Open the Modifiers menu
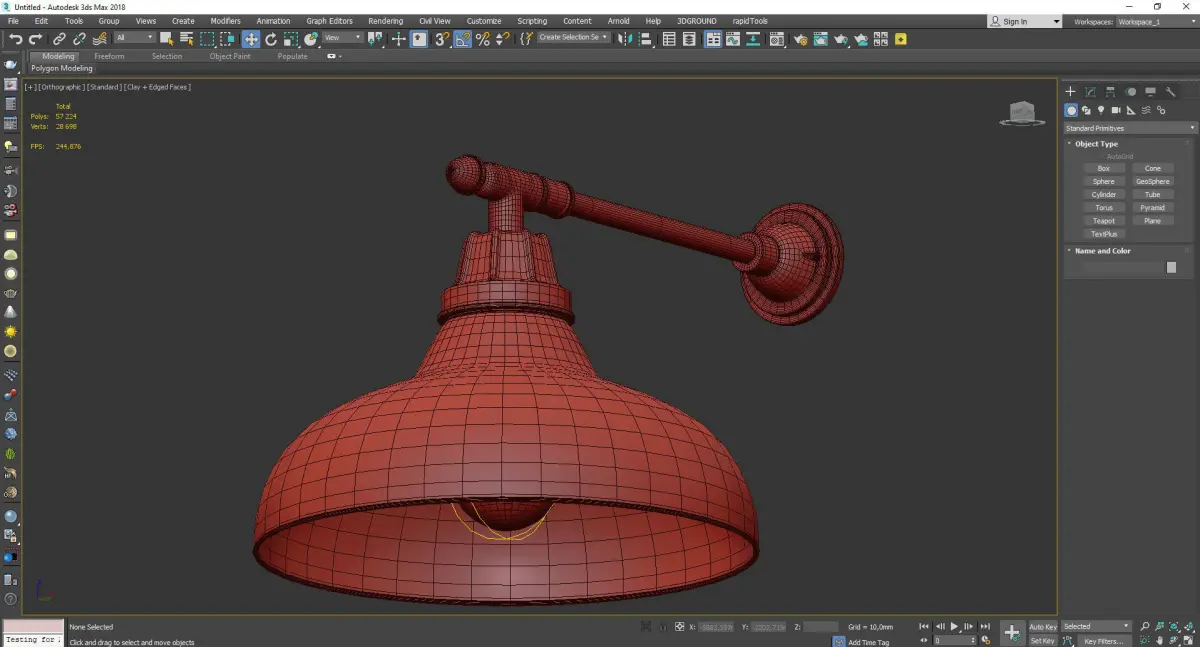 tap(225, 21)
